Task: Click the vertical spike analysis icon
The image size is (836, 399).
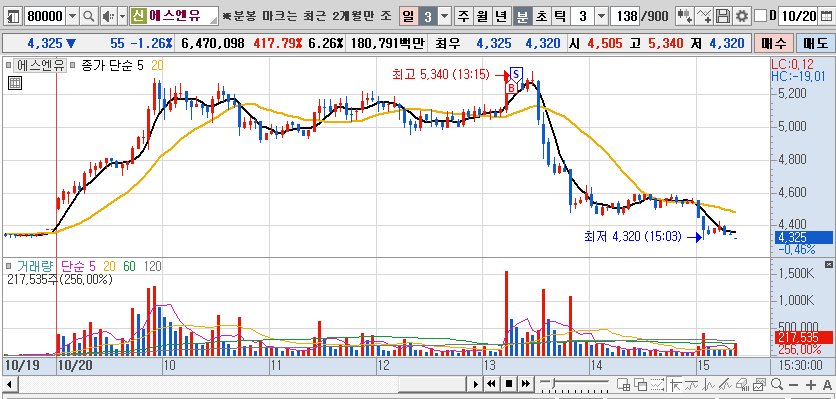Action: tap(709, 384)
